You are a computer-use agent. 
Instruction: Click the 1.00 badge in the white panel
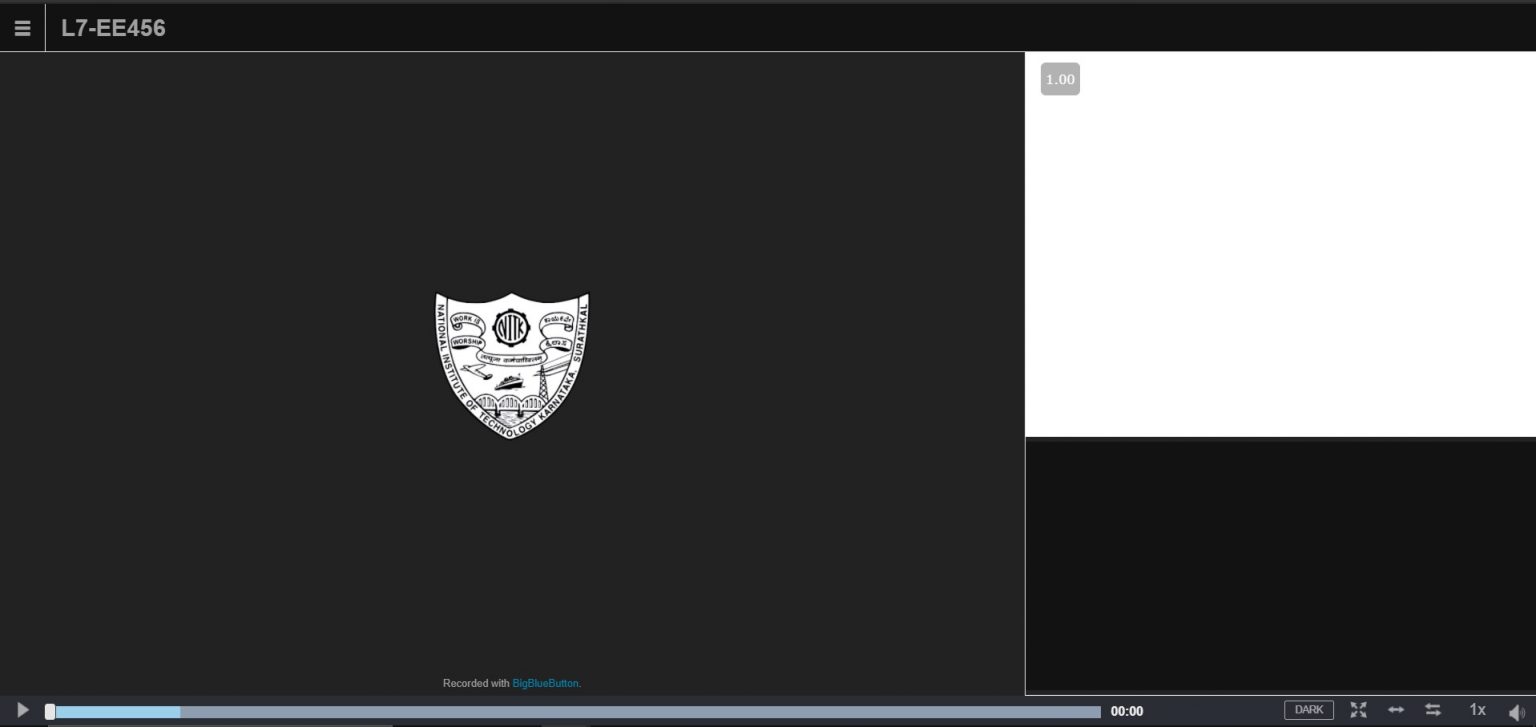(1060, 79)
